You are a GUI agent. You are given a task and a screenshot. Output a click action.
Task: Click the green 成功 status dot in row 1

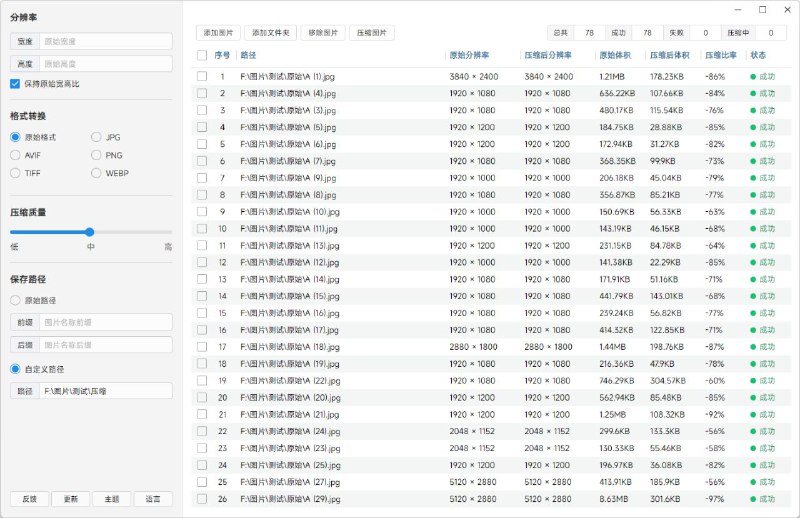753,76
